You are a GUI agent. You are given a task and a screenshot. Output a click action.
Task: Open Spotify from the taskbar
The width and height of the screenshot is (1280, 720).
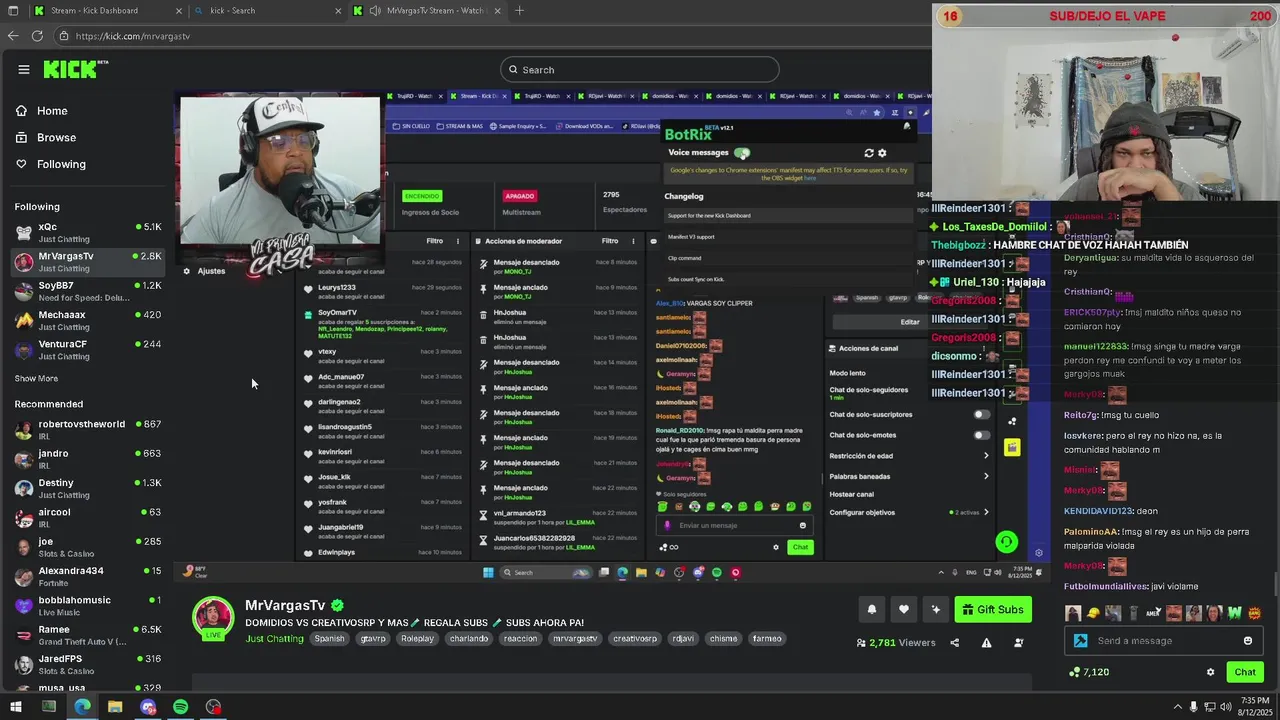pos(180,707)
